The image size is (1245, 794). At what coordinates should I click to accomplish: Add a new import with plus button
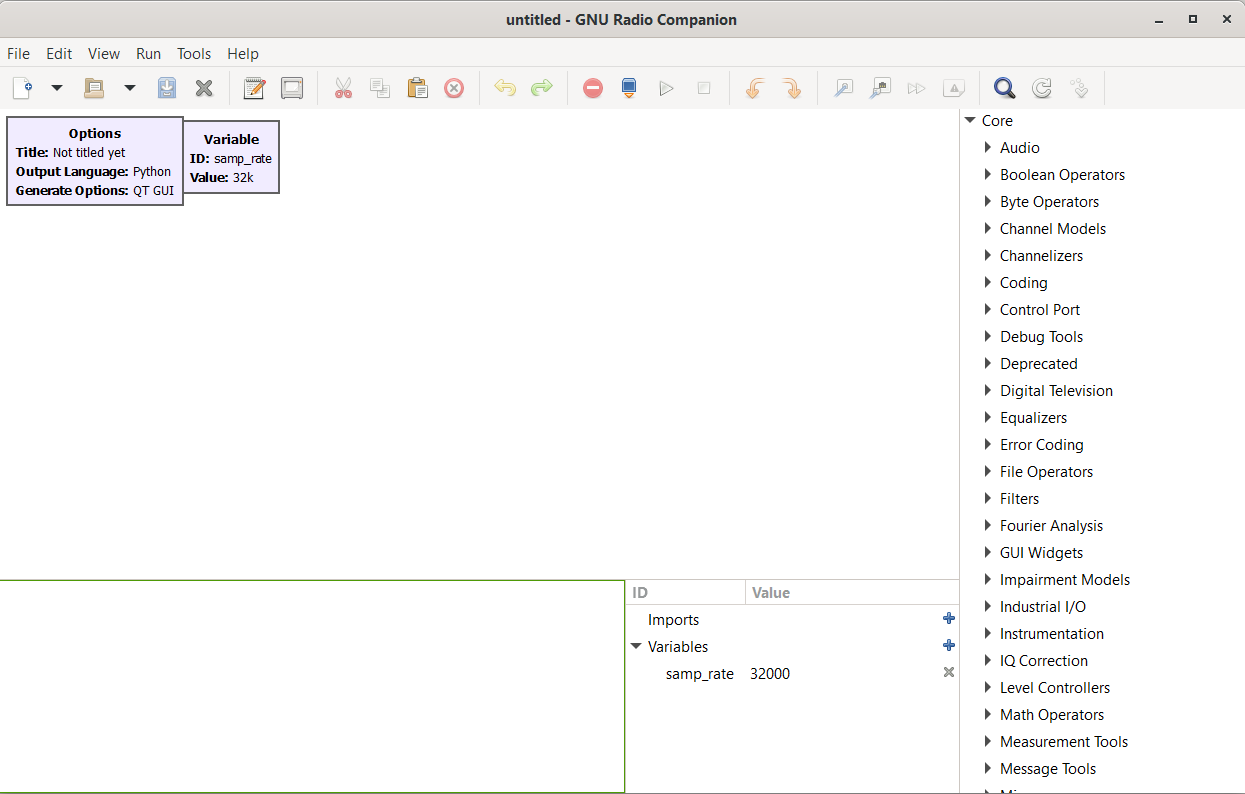coord(948,619)
